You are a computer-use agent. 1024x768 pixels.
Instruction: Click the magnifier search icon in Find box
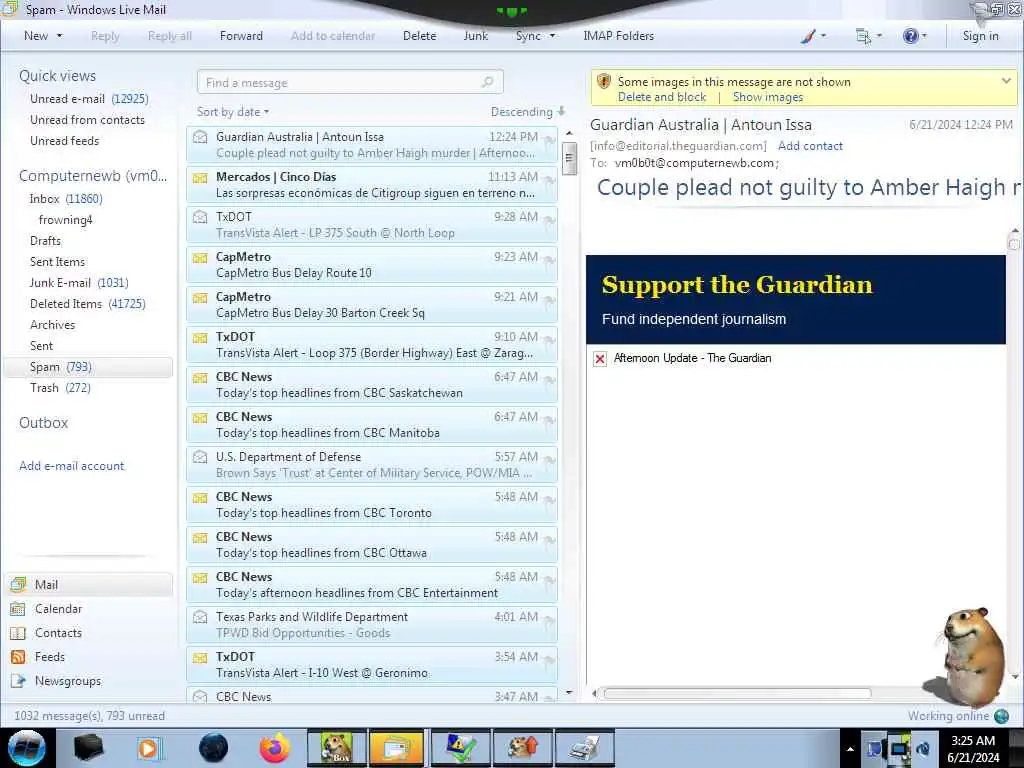(x=487, y=82)
